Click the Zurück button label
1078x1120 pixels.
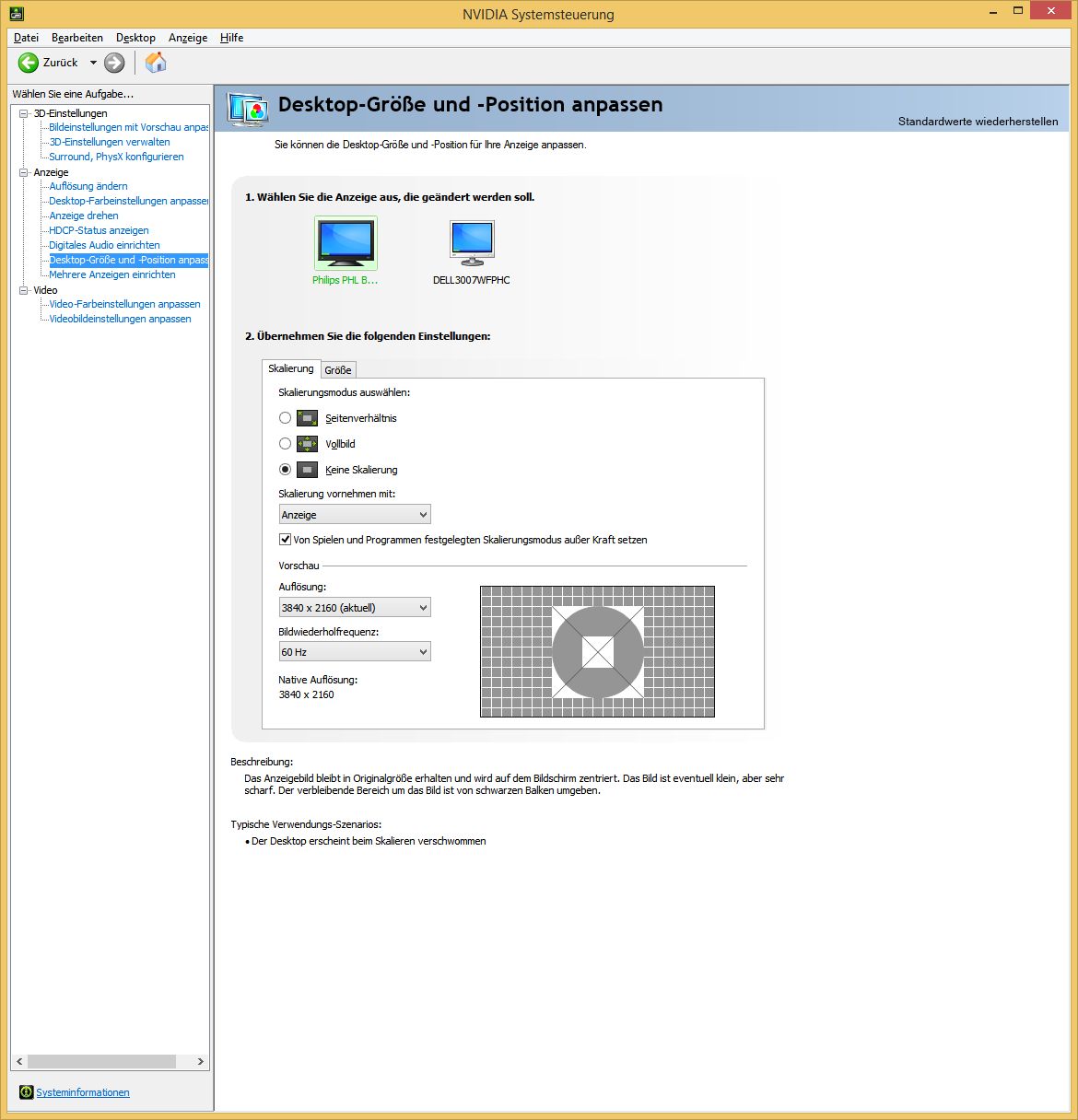[x=61, y=63]
